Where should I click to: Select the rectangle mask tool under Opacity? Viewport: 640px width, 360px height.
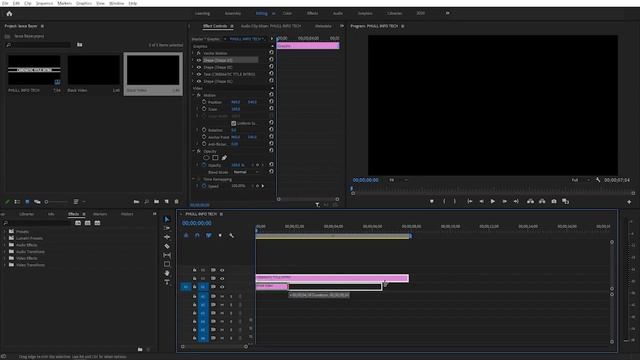(215, 158)
